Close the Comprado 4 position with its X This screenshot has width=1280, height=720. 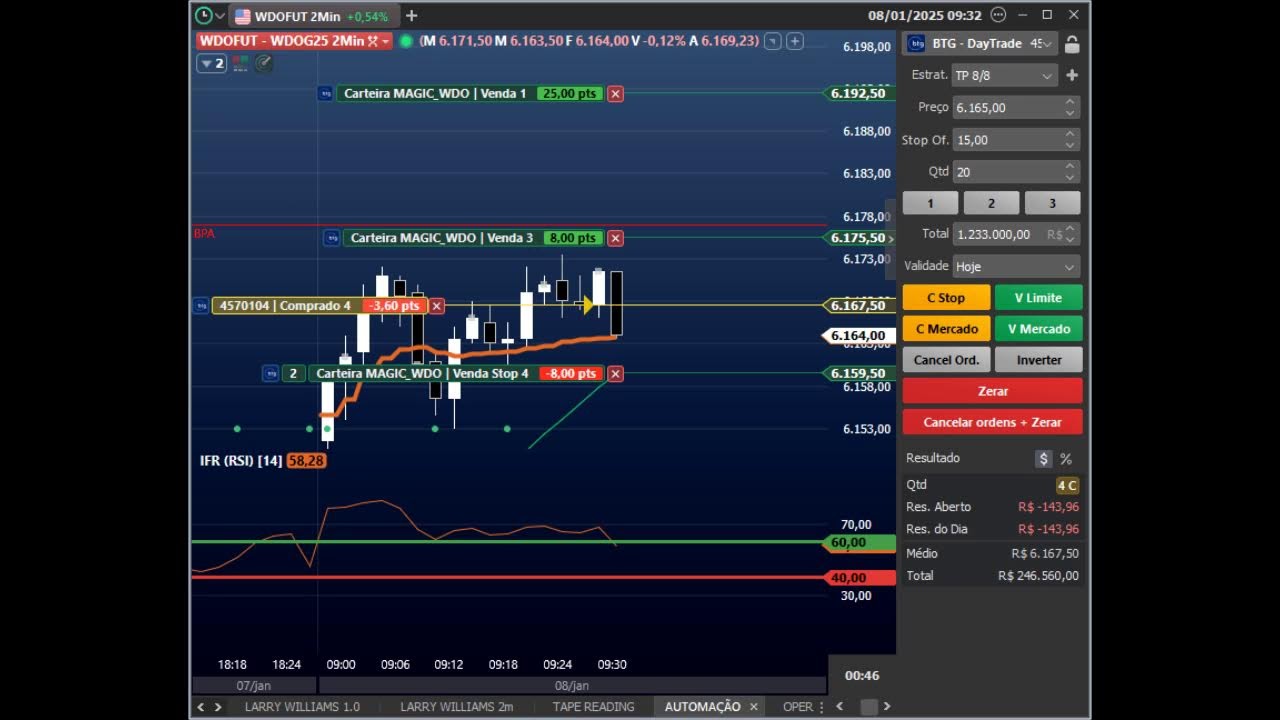pos(437,306)
